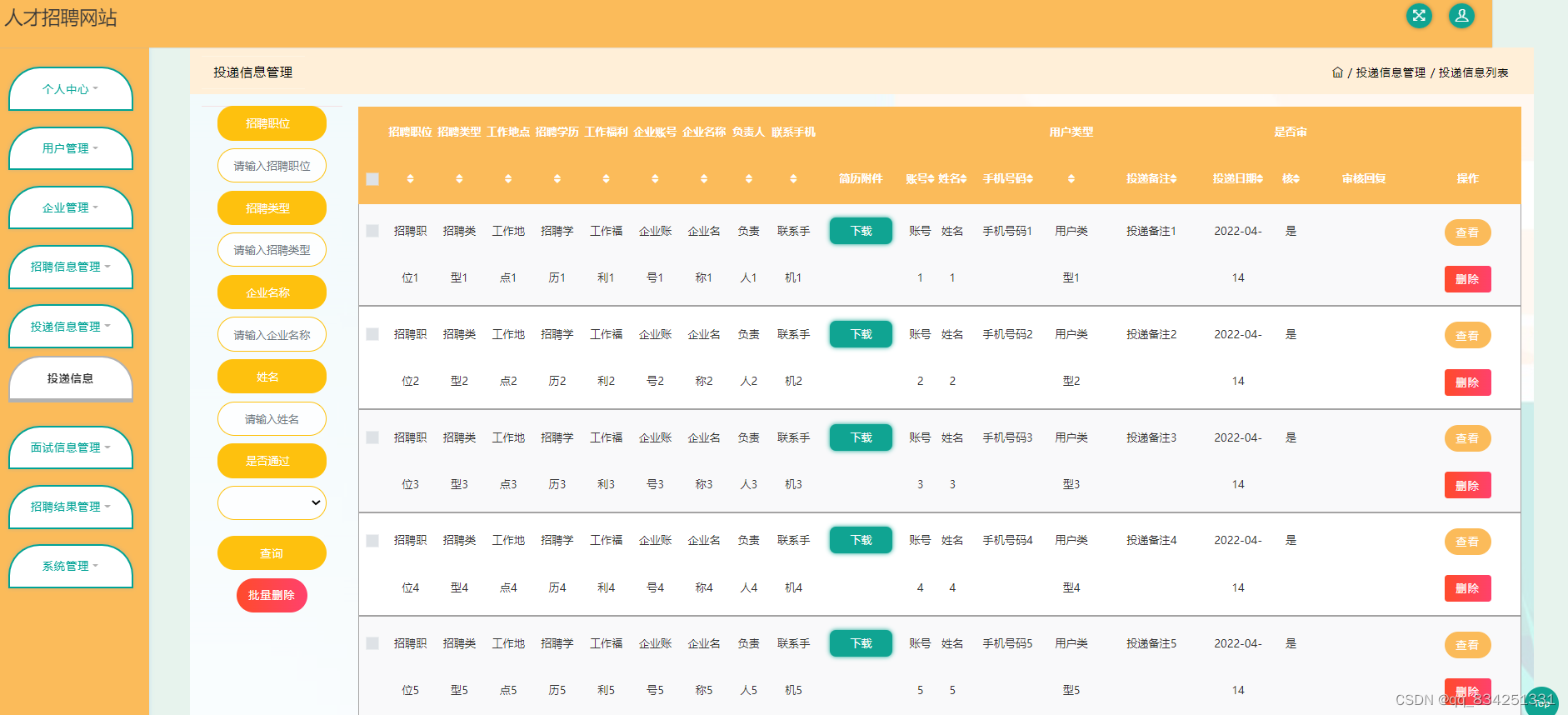Sort by the 招聘职位 column sort arrows
Screen dimensions: 1568x715
coord(410,178)
